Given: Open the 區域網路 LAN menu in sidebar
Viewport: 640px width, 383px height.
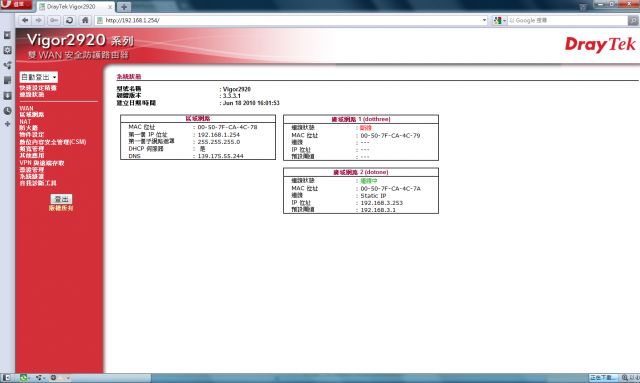Looking at the screenshot, I should click(32, 115).
